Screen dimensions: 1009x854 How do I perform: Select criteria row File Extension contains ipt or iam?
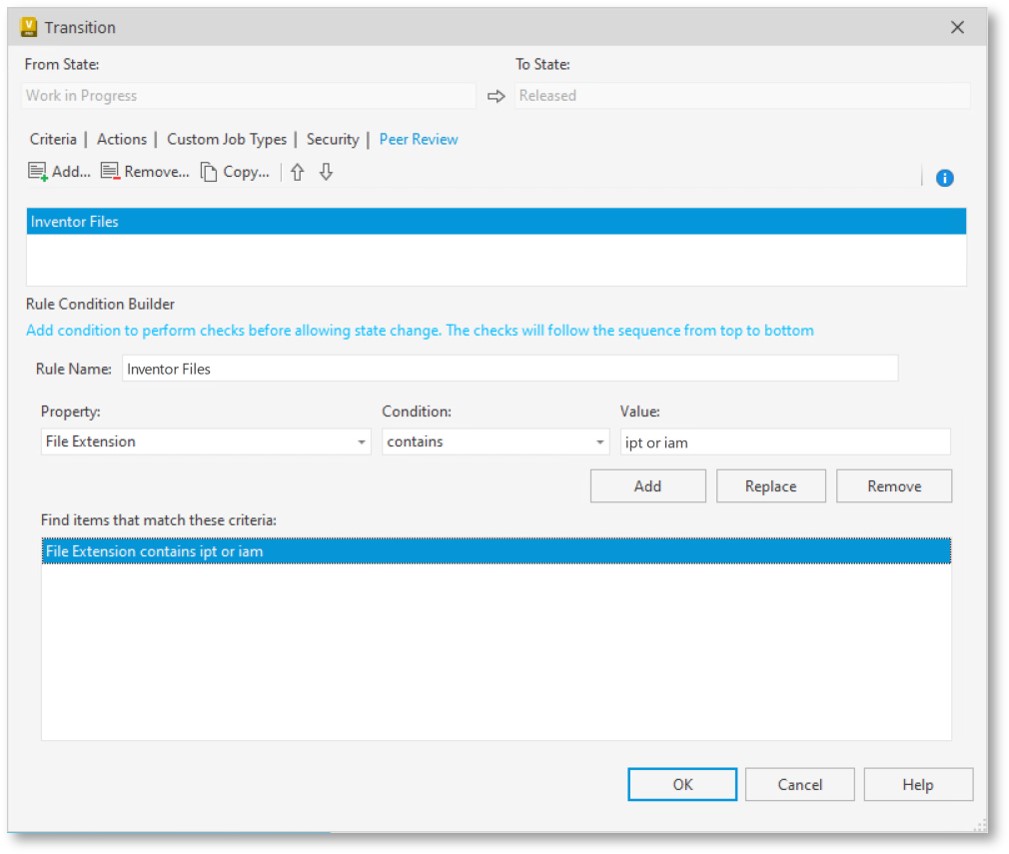point(496,551)
